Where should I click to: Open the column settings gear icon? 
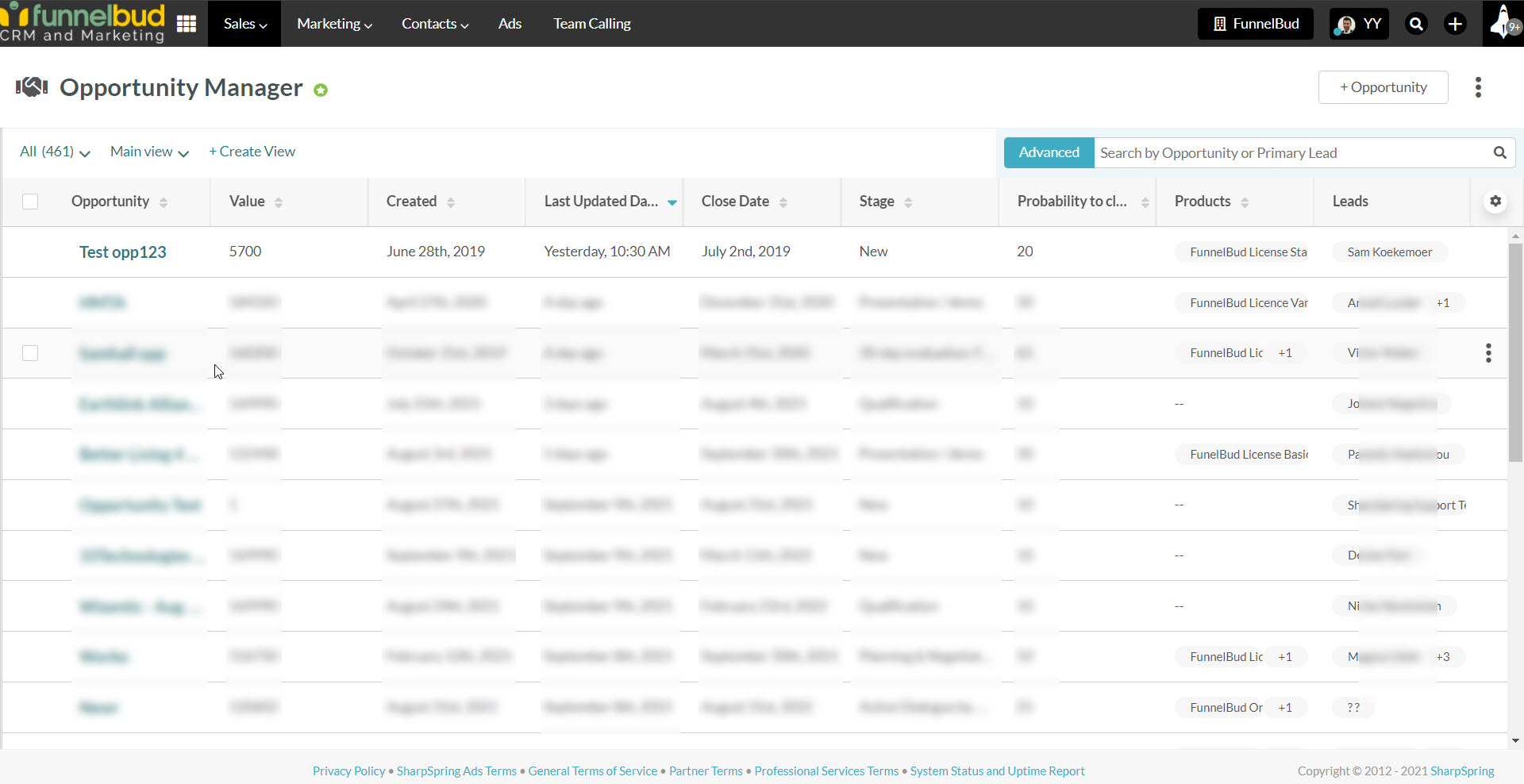[1495, 201]
